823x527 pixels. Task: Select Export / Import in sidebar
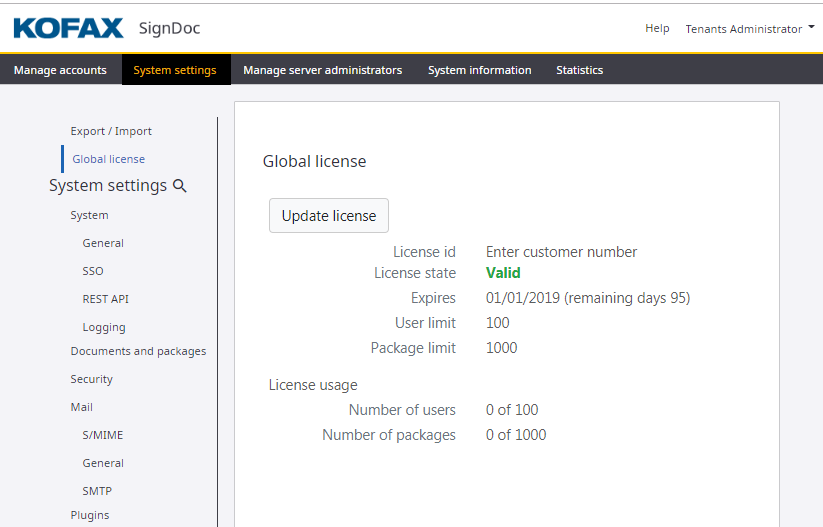click(111, 131)
